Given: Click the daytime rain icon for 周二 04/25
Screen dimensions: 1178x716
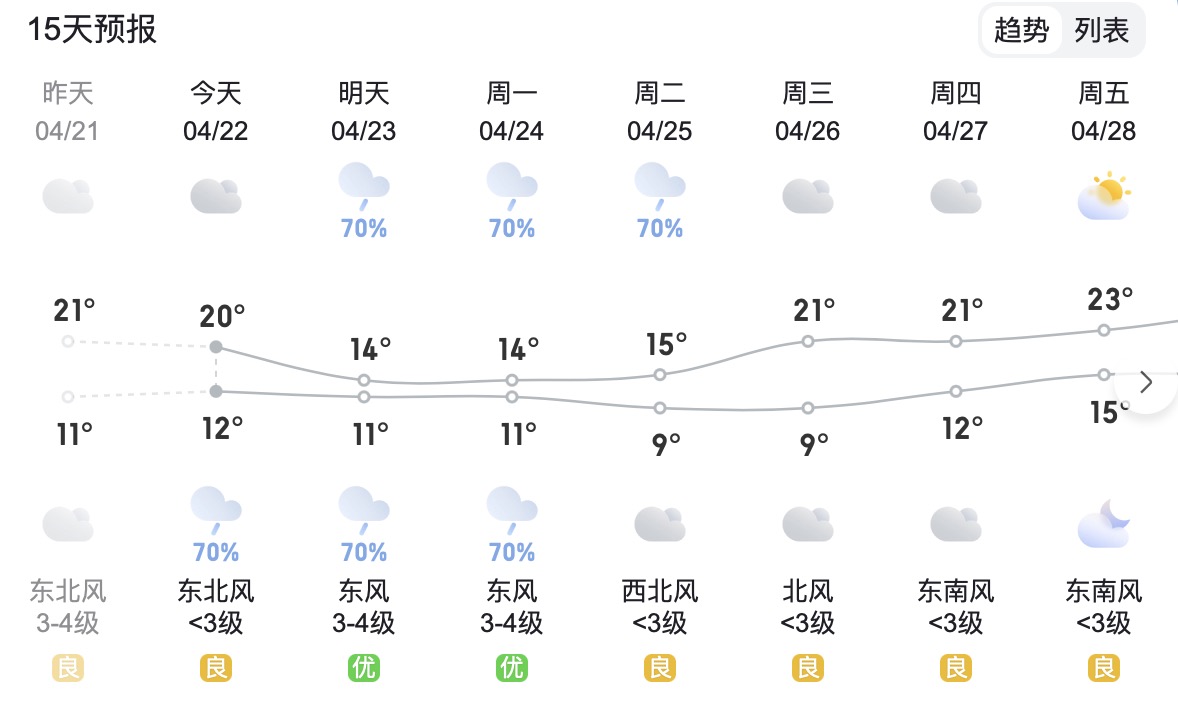Looking at the screenshot, I should (x=660, y=186).
